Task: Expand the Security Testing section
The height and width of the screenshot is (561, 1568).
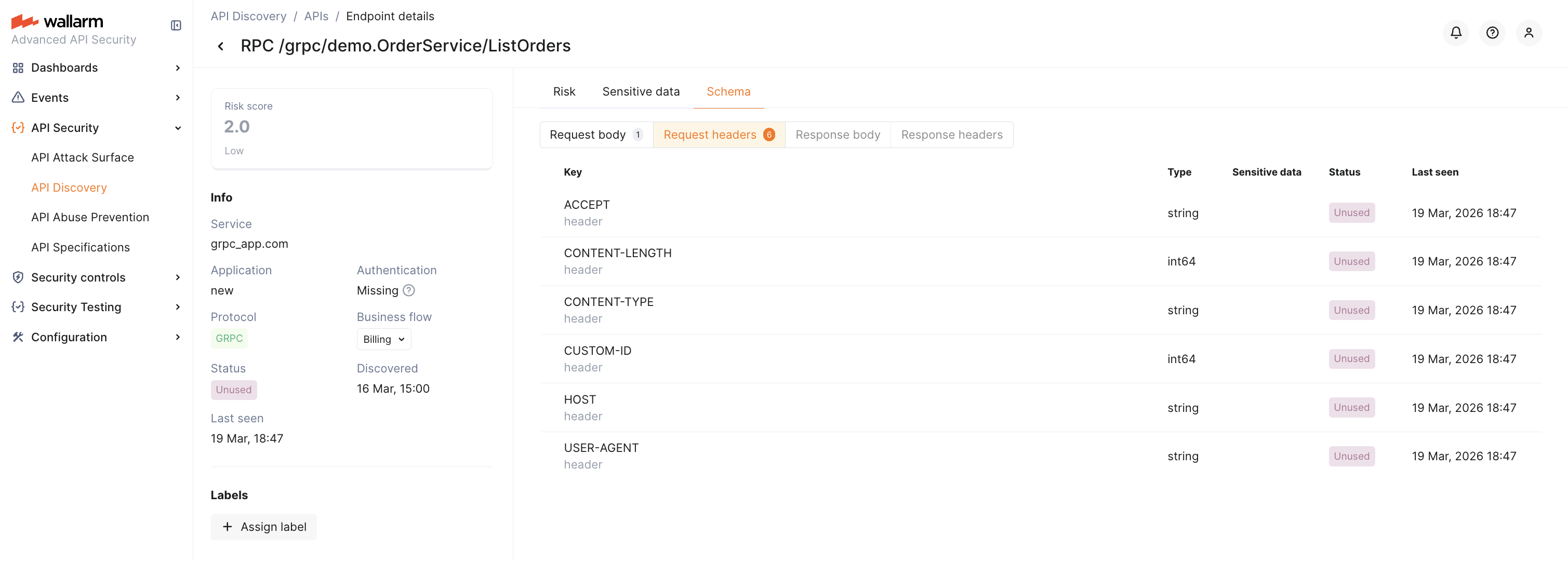Action: 177,306
